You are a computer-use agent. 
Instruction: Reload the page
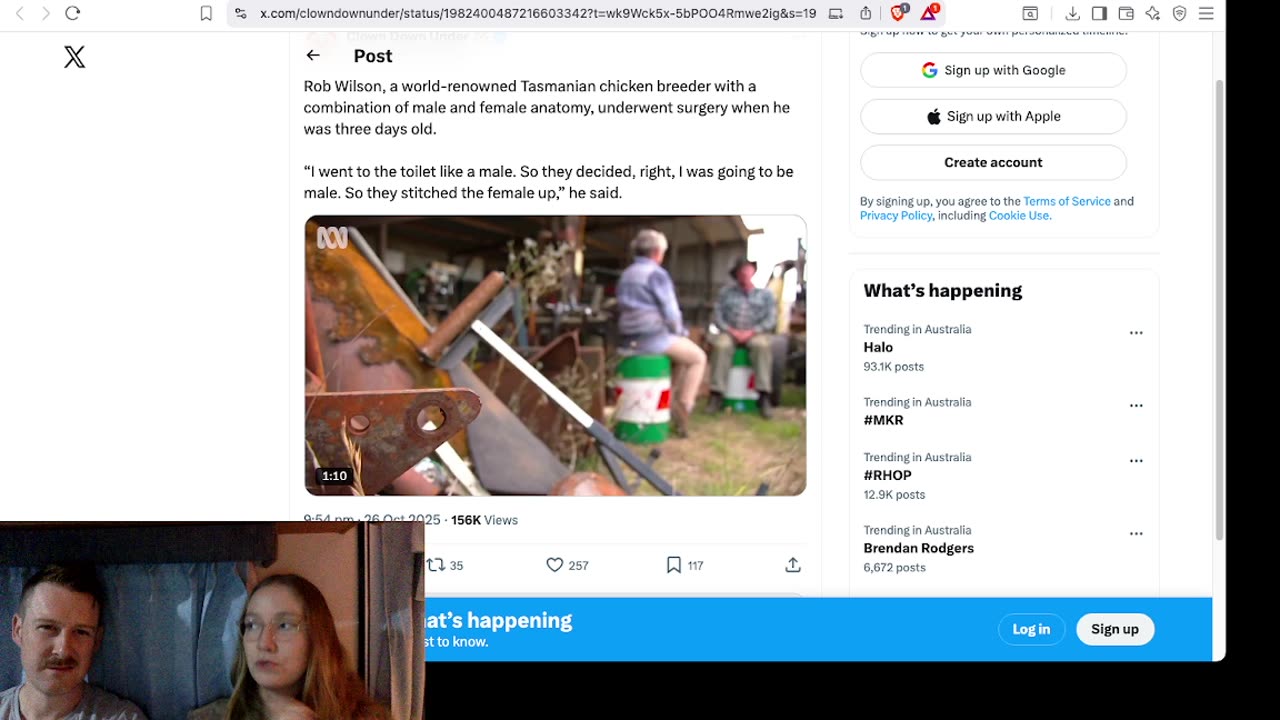pyautogui.click(x=72, y=13)
